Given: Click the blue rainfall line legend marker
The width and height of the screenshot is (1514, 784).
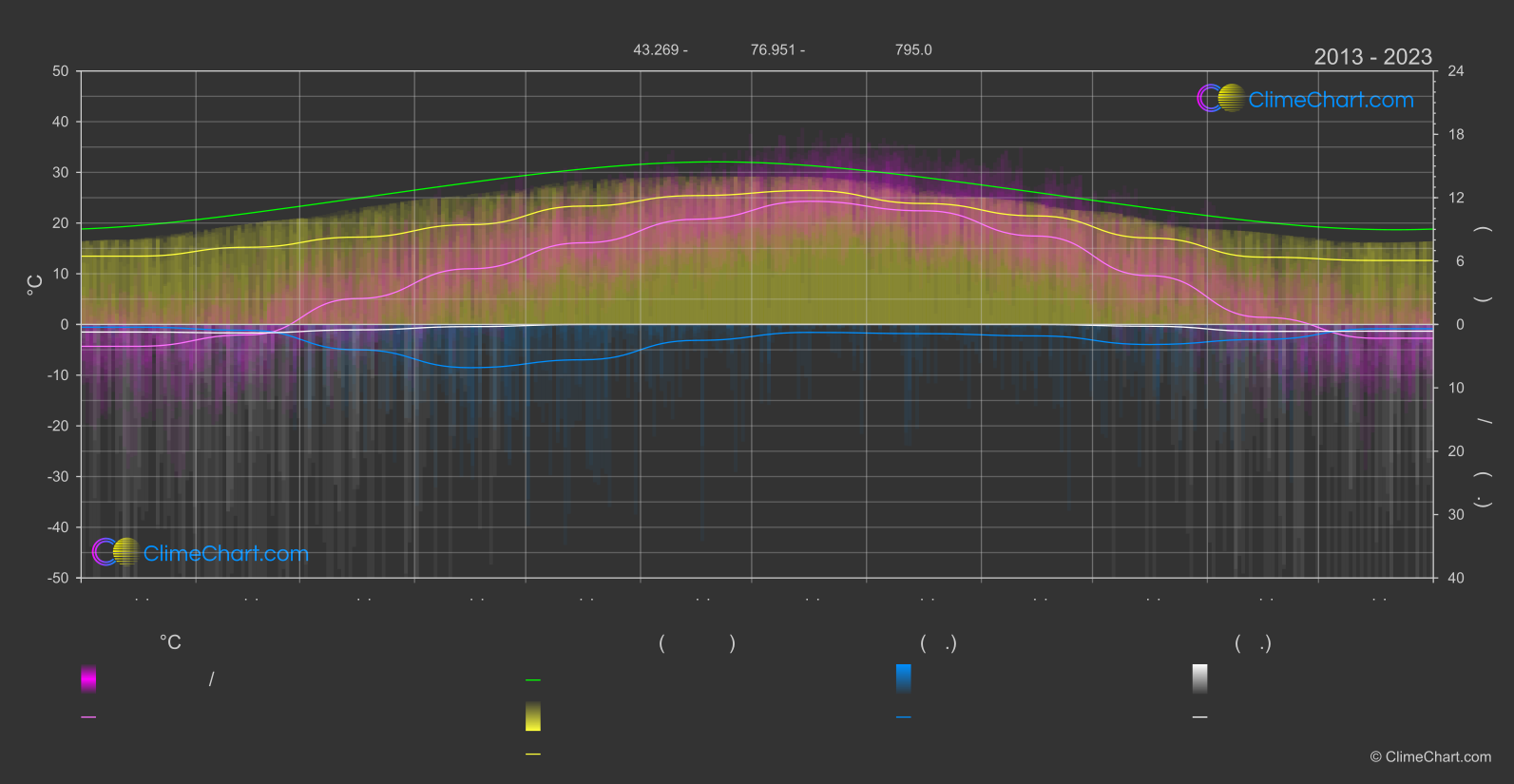Looking at the screenshot, I should (904, 717).
